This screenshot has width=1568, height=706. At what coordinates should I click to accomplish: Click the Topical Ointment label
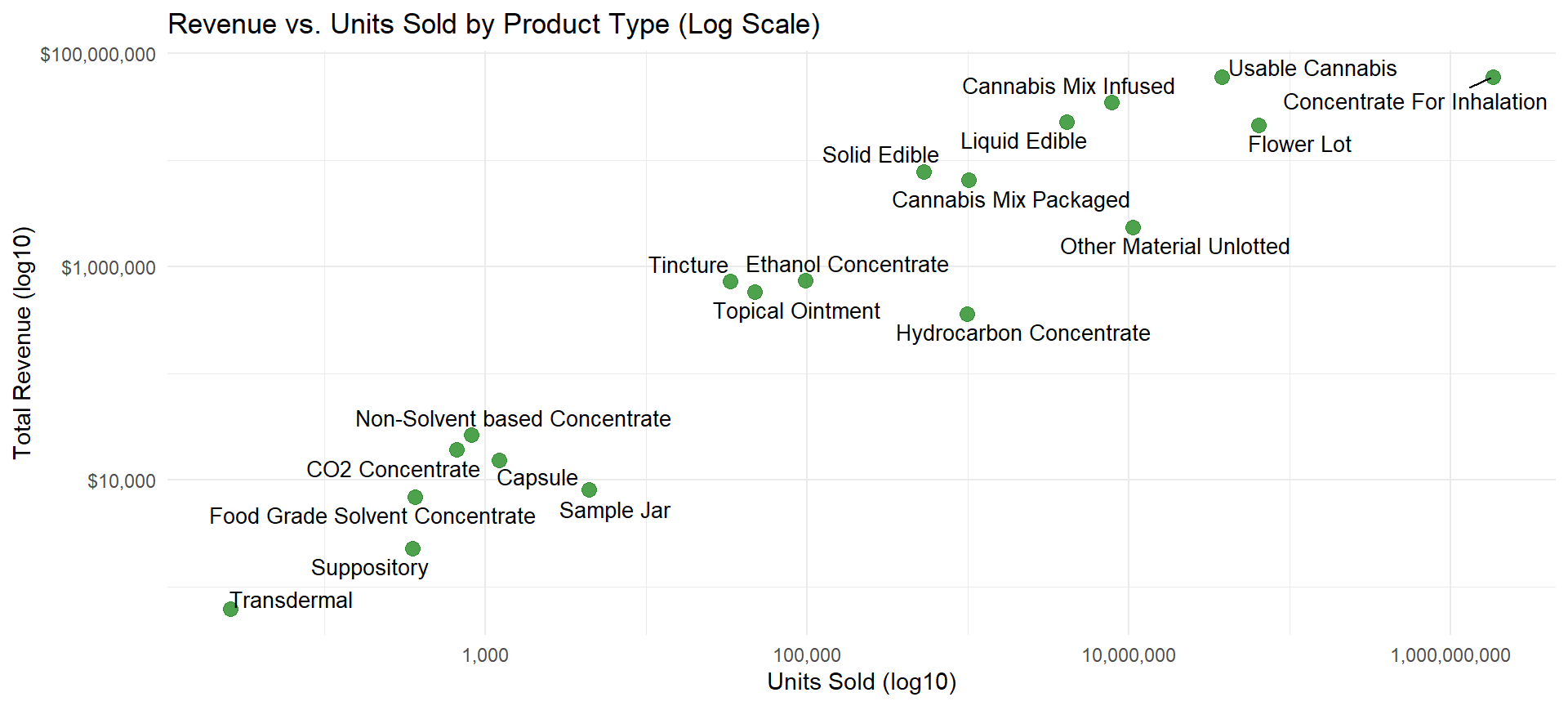click(x=796, y=311)
